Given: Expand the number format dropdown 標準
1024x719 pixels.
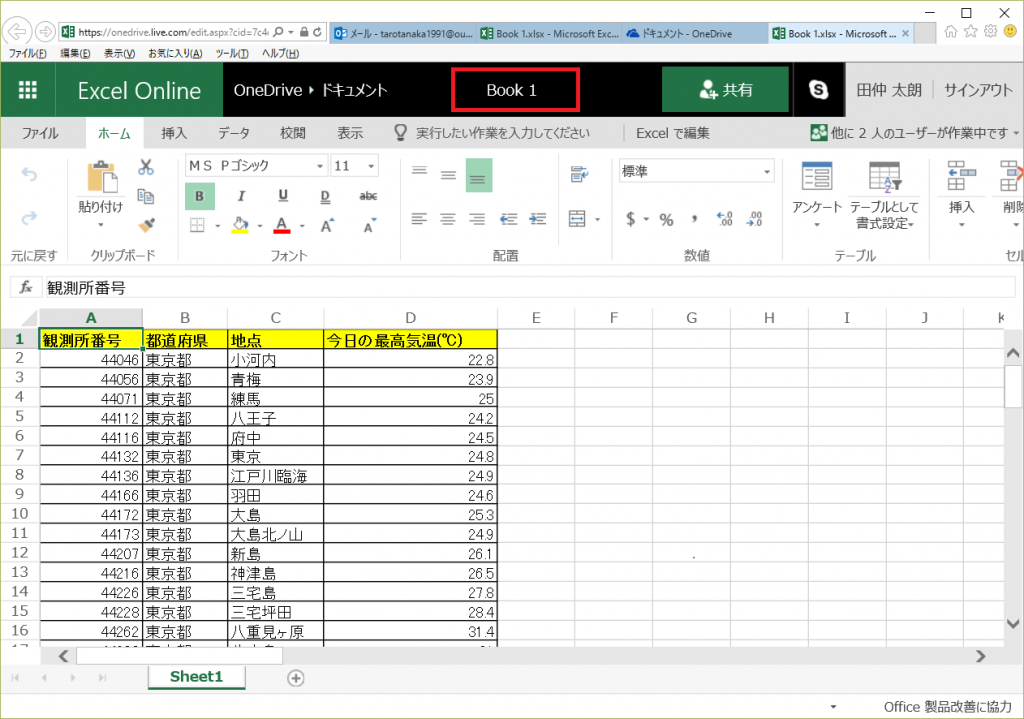Looking at the screenshot, I should [767, 172].
